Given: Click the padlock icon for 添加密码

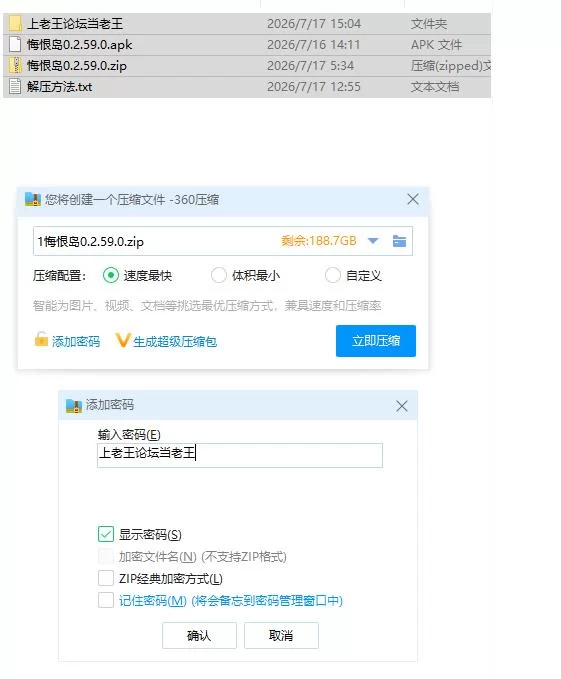Looking at the screenshot, I should tap(41, 340).
